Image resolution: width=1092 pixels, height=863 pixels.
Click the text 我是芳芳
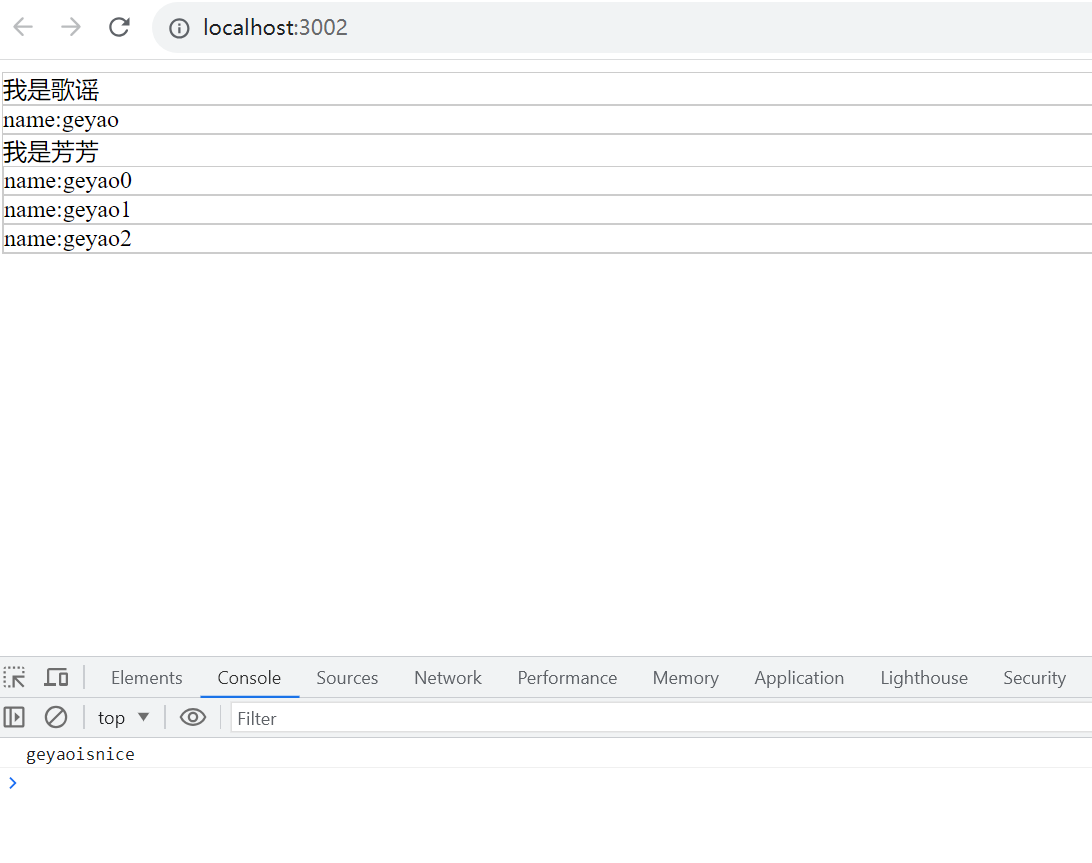pos(51,151)
